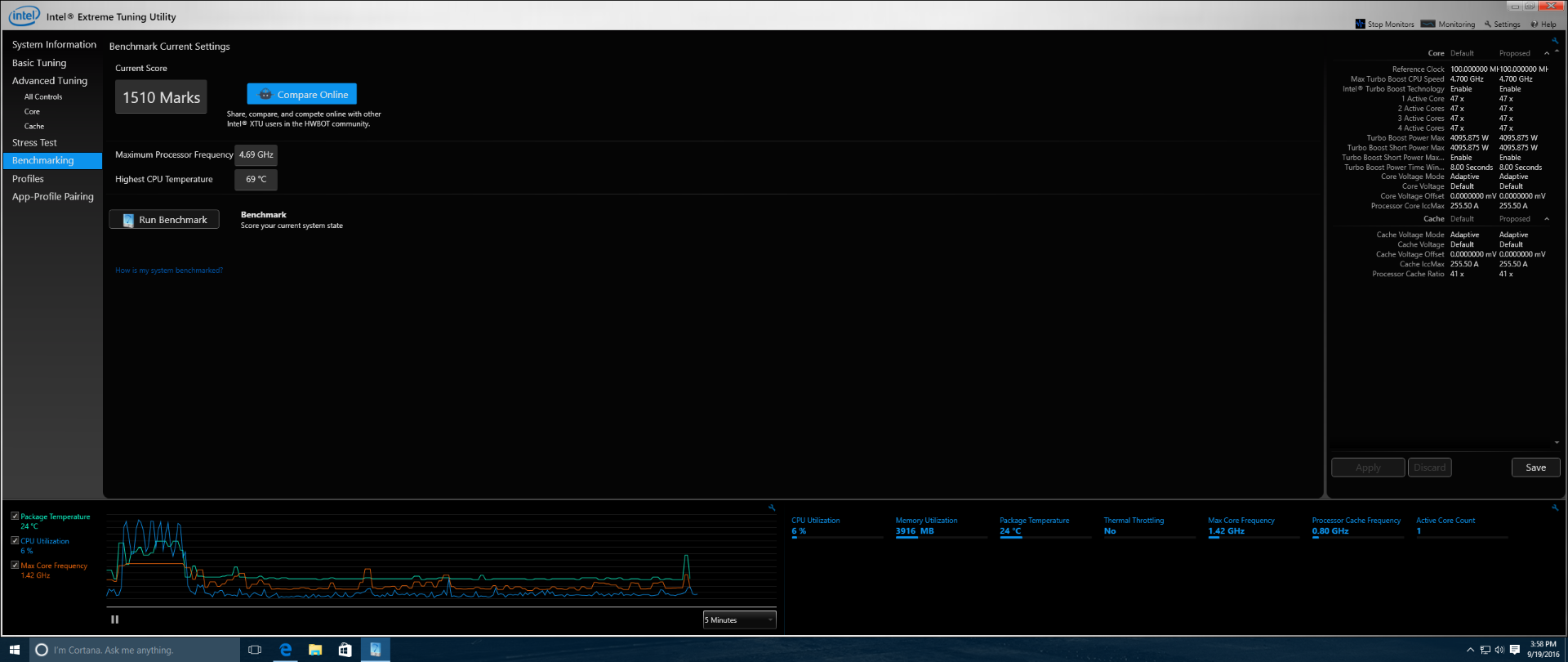The image size is (1568, 662).
Task: Open Settings via the wrench icon
Action: [x=1487, y=24]
